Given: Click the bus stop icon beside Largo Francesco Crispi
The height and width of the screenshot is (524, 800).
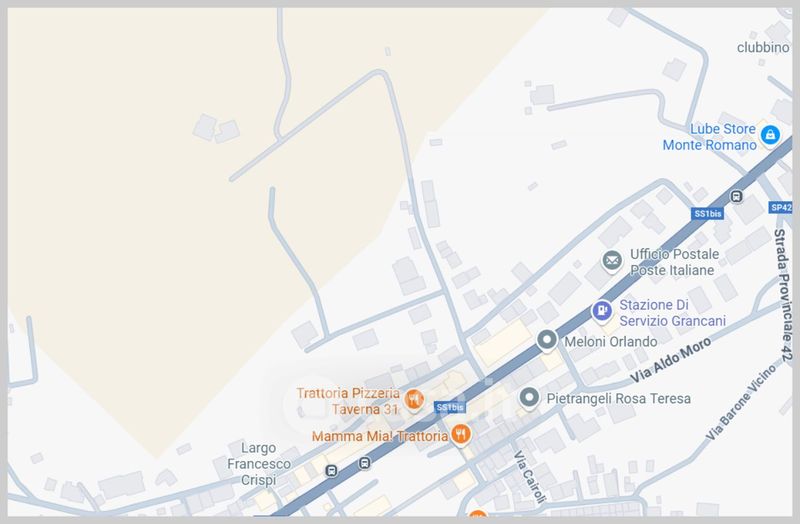Looking at the screenshot, I should click(332, 470).
